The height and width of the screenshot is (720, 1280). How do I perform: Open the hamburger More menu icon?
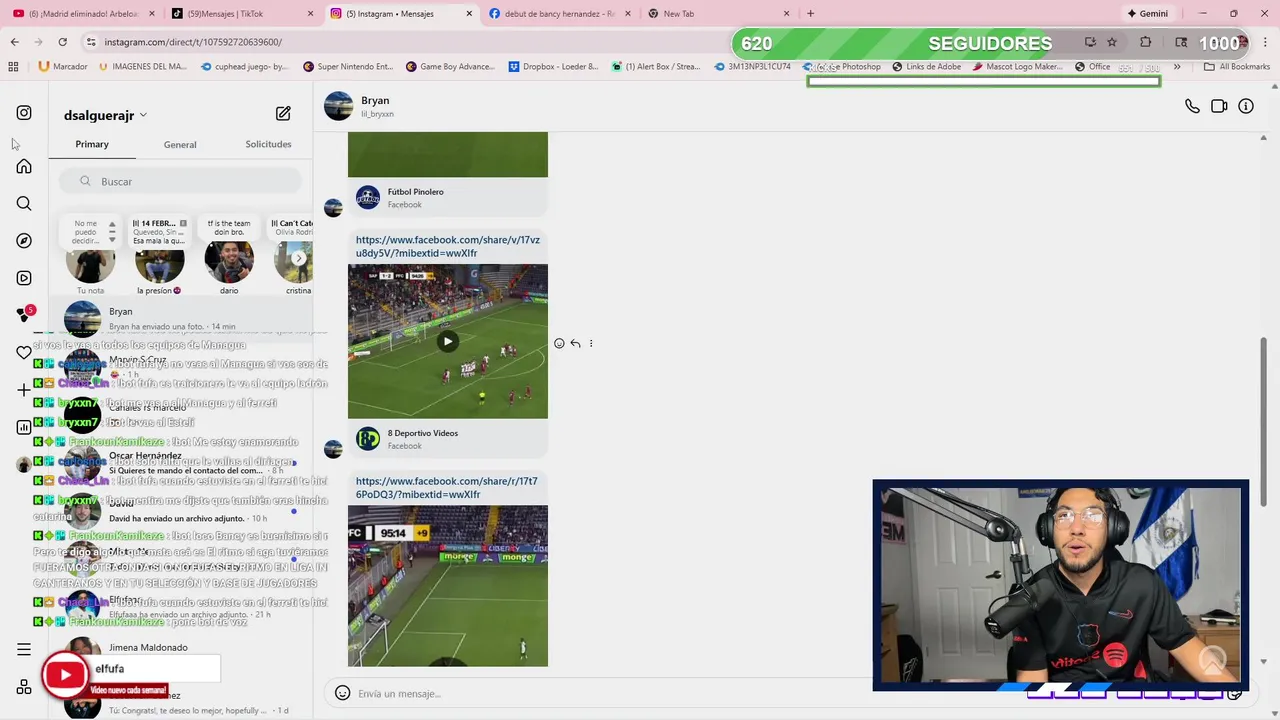point(24,650)
